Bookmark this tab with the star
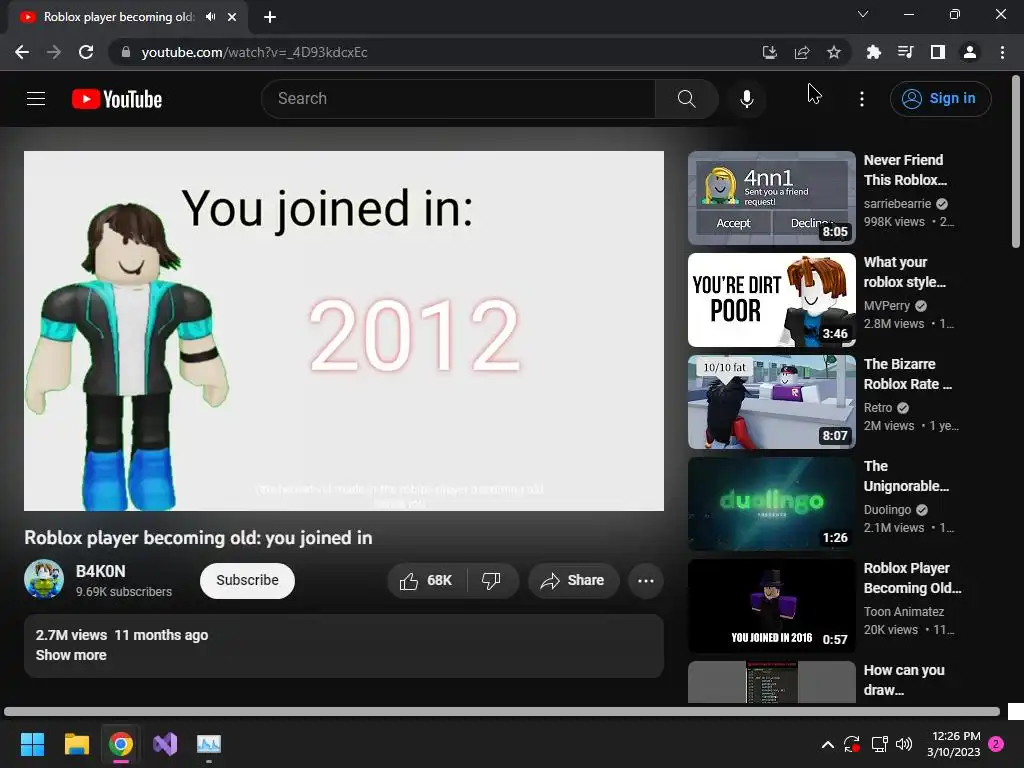The image size is (1024, 768). 834,52
